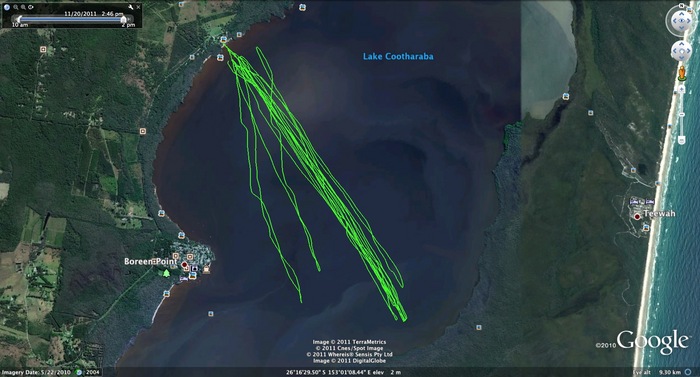This screenshot has width=700, height=377.
Task: Click the zoom slider handle
Action: (x=682, y=115)
